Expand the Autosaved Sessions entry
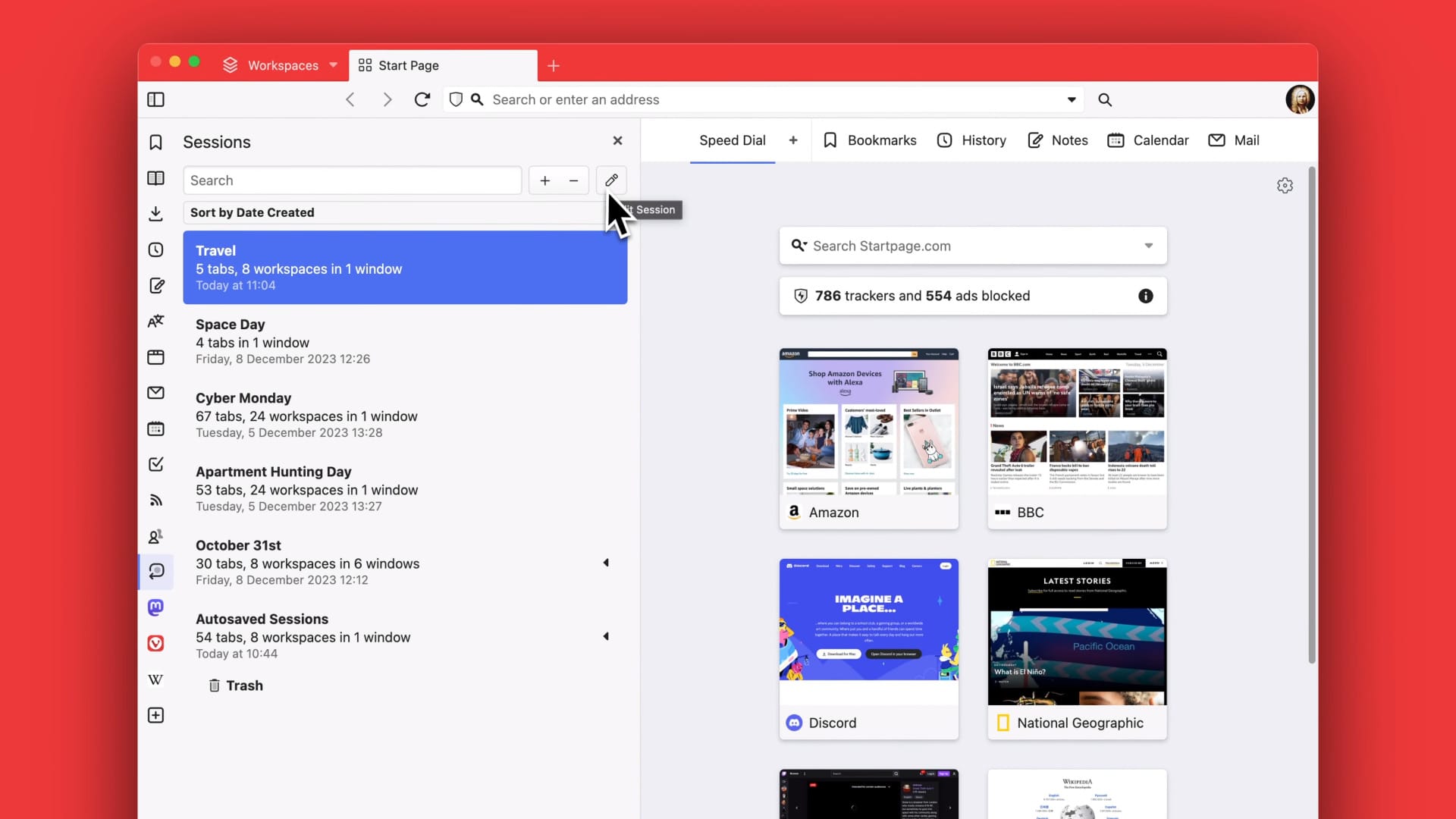This screenshot has width=1456, height=819. (x=606, y=635)
